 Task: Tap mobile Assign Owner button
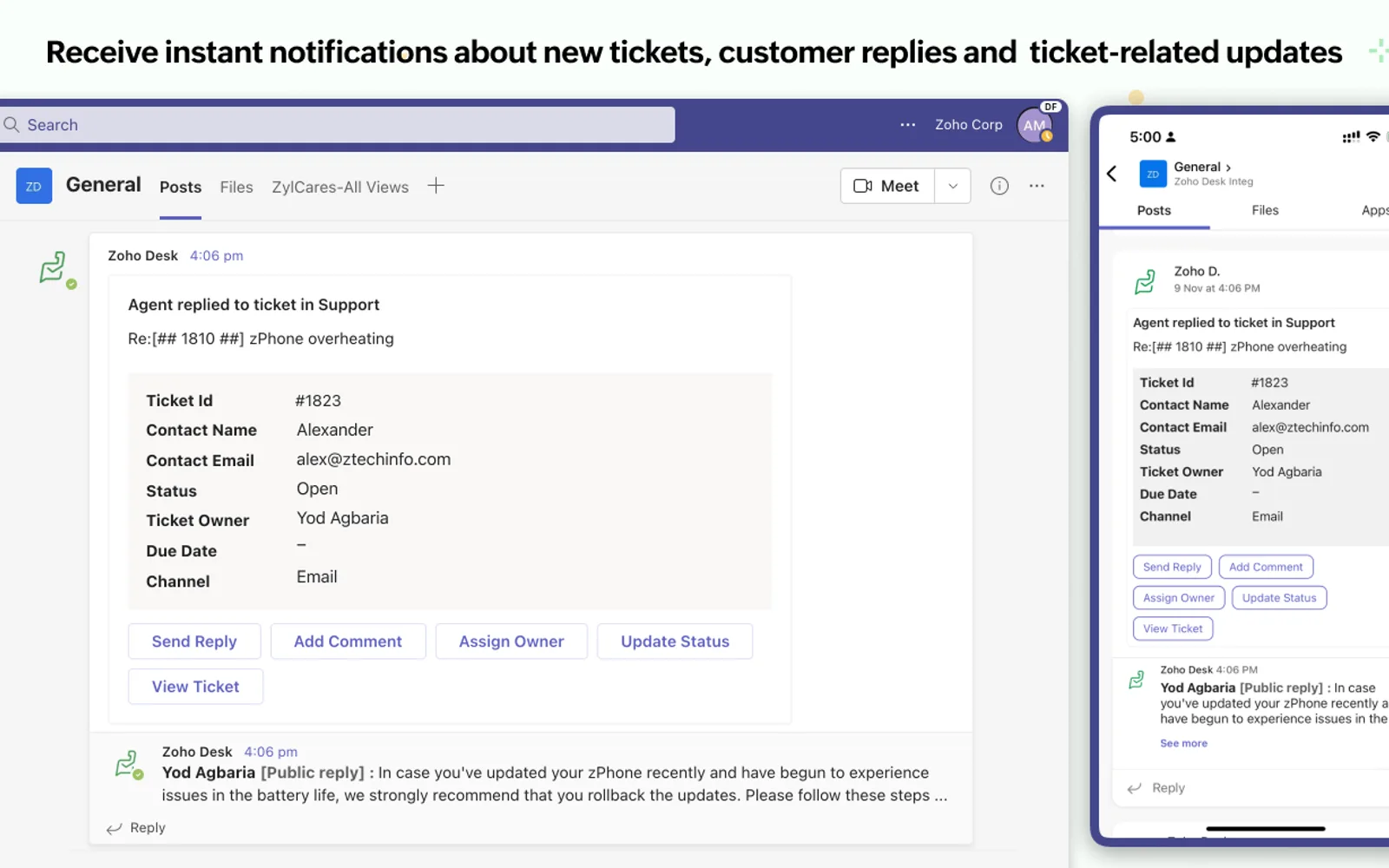point(1179,598)
